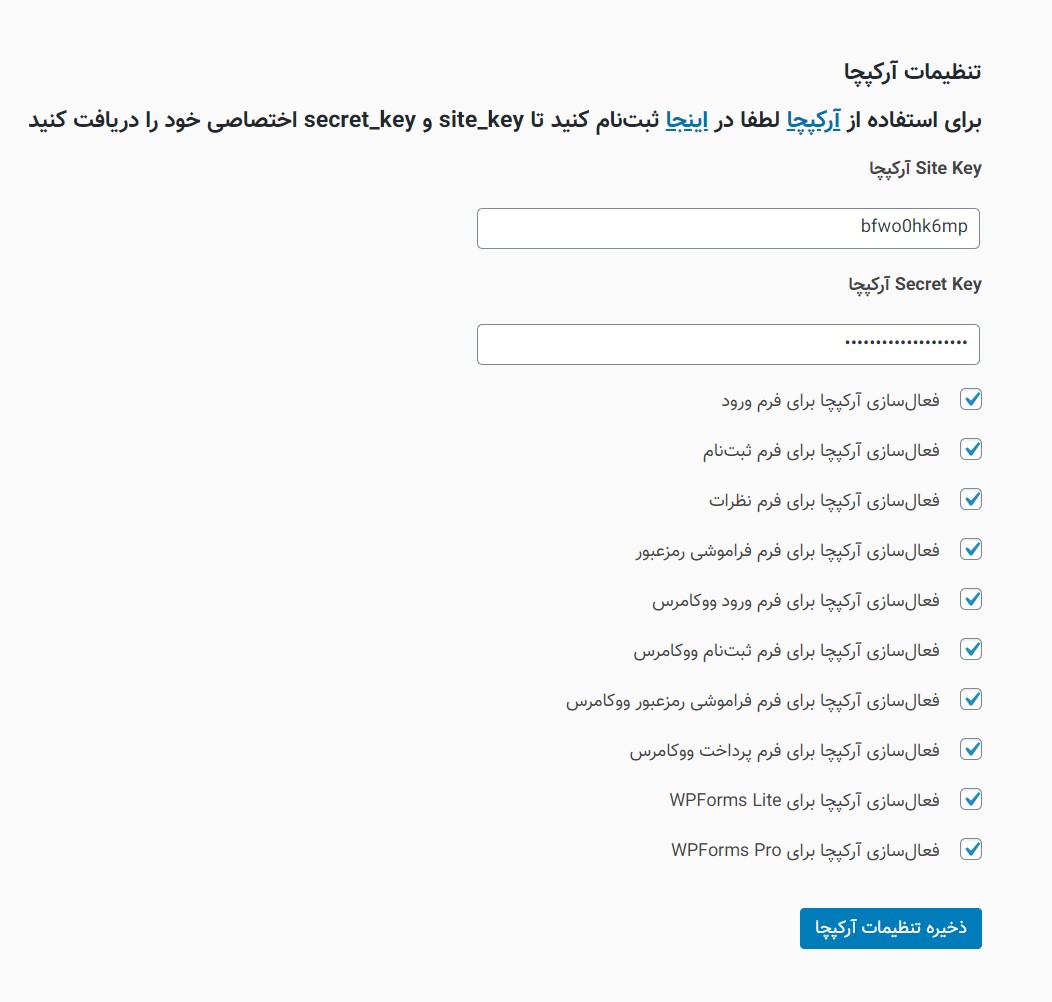Uncheck ARCaptcha for WooCommerce login form
The width and height of the screenshot is (1052, 1002).
[970, 599]
